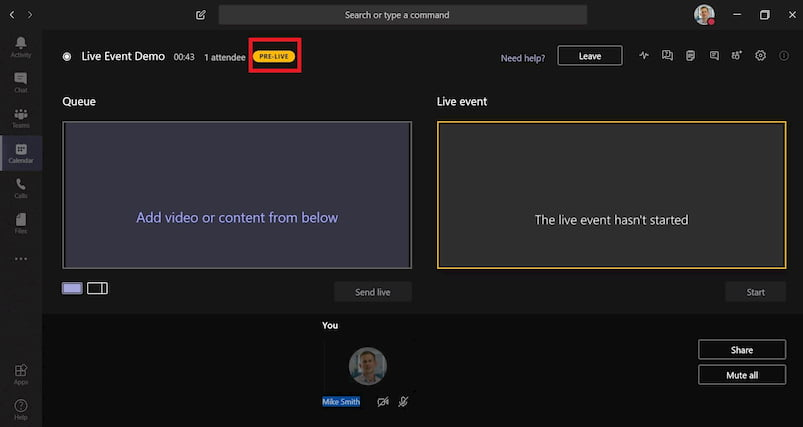This screenshot has width=803, height=427.
Task: Leave the live event
Action: [590, 56]
